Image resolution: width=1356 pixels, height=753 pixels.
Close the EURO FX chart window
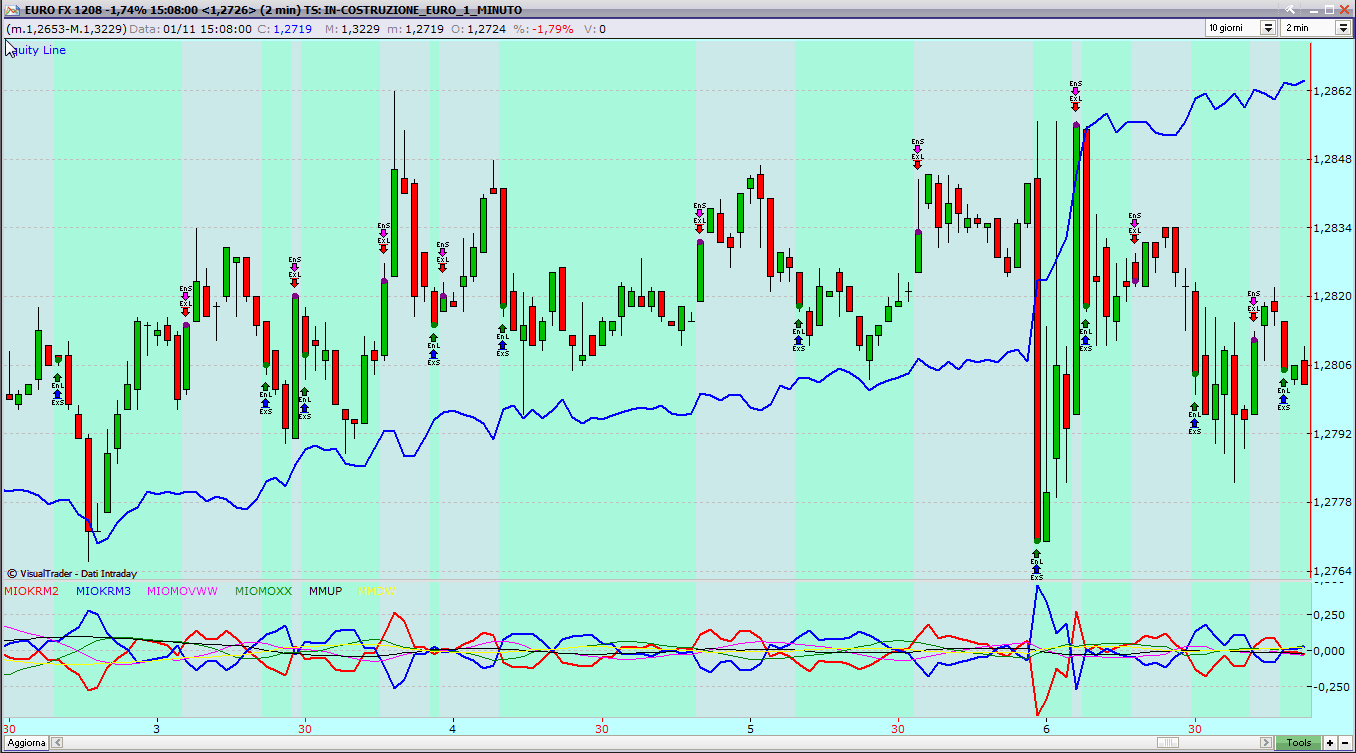[1344, 9]
